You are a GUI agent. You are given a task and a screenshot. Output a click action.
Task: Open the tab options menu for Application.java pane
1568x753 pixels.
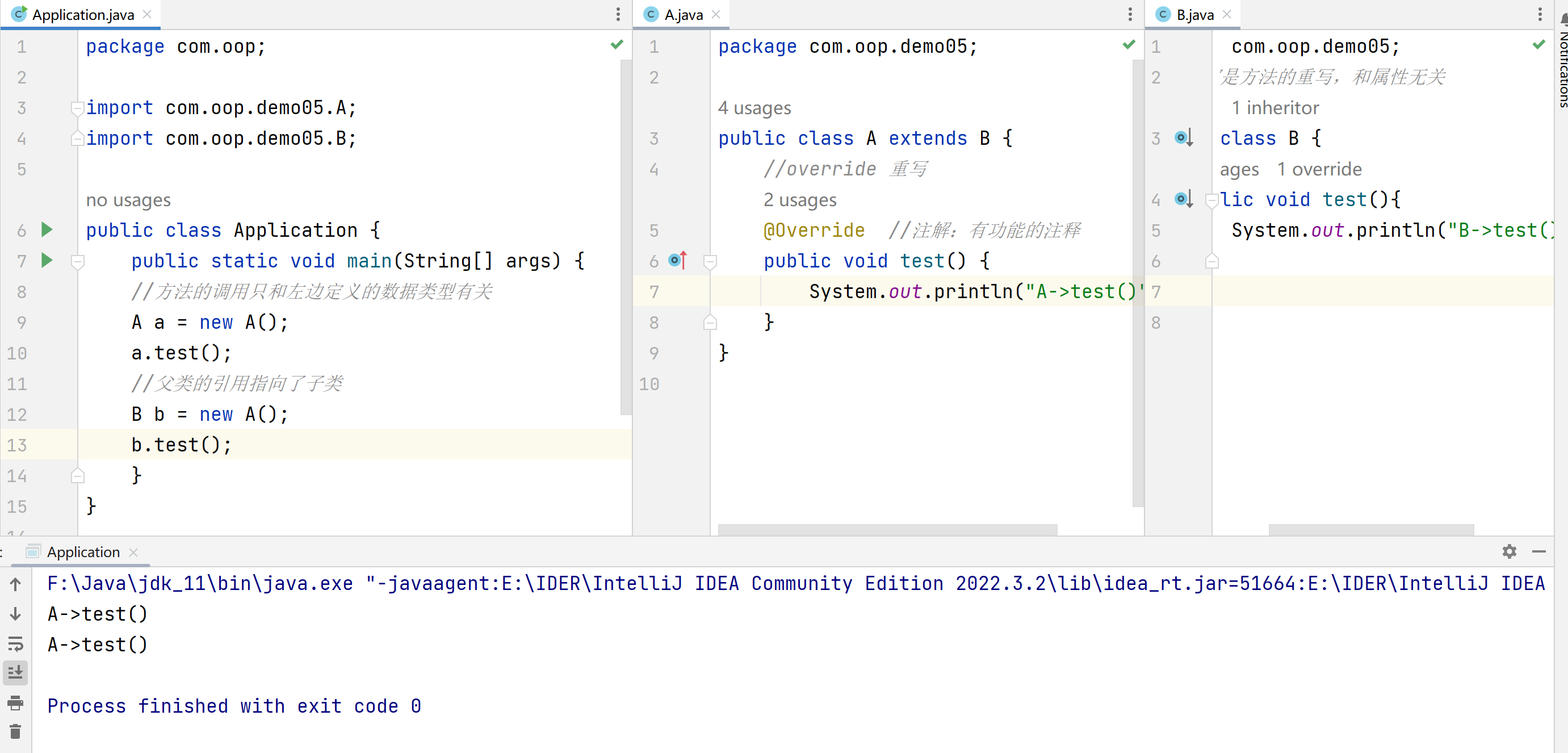618,15
